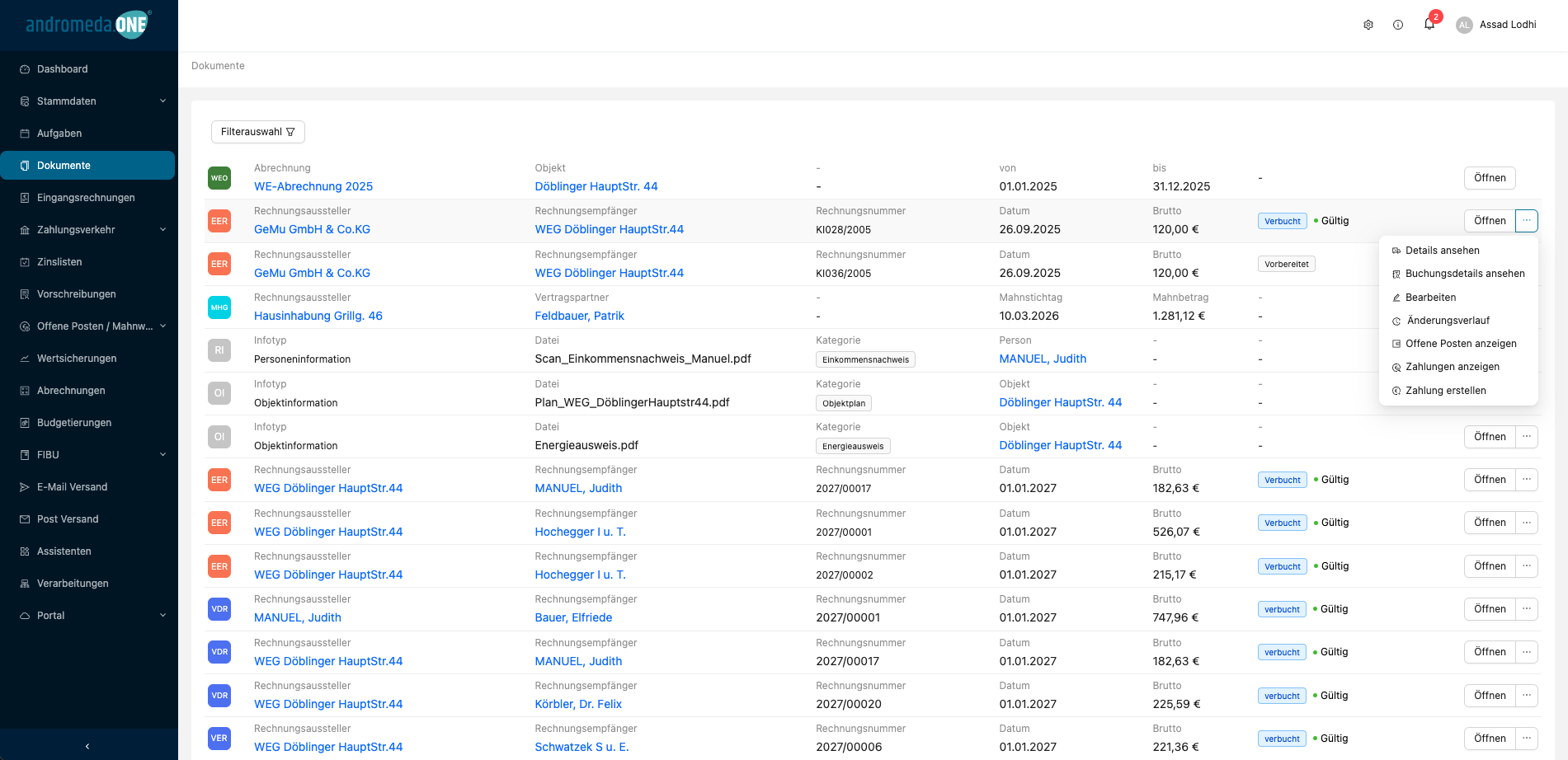Select Zahlung erstellen menu entry

point(1458,391)
